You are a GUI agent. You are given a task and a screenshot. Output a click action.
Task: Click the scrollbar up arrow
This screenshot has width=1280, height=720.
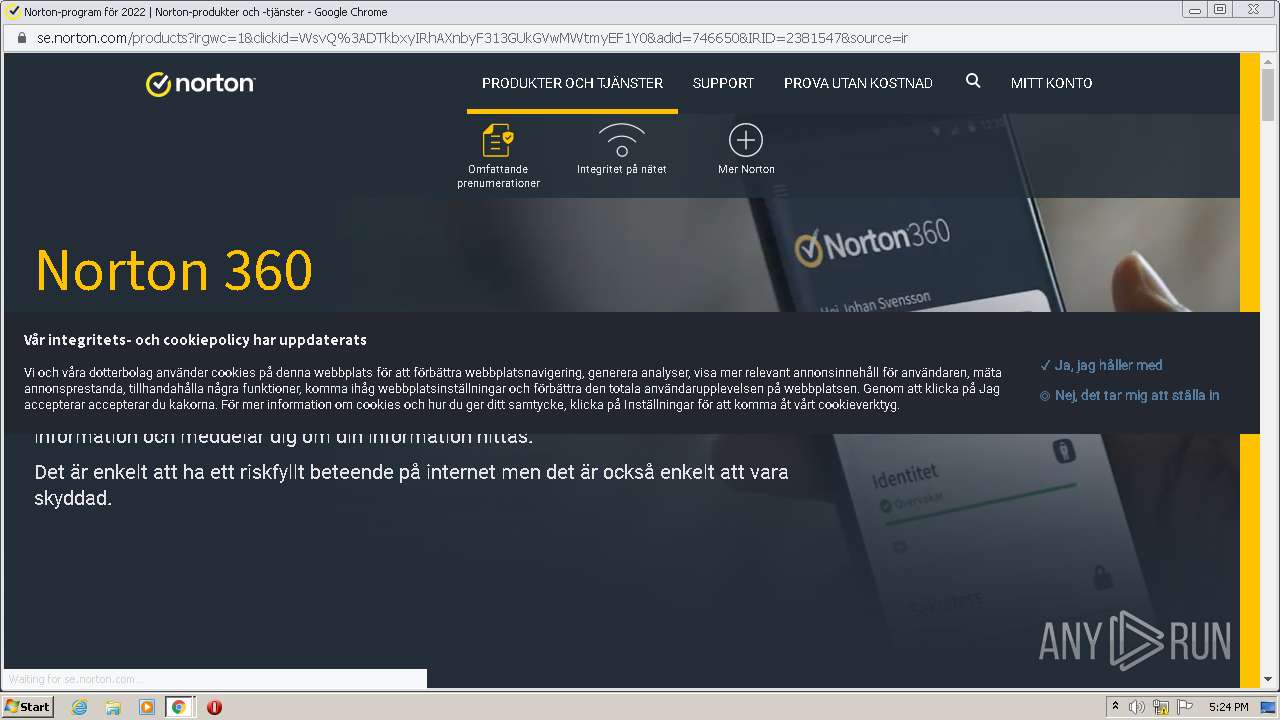(x=1268, y=61)
